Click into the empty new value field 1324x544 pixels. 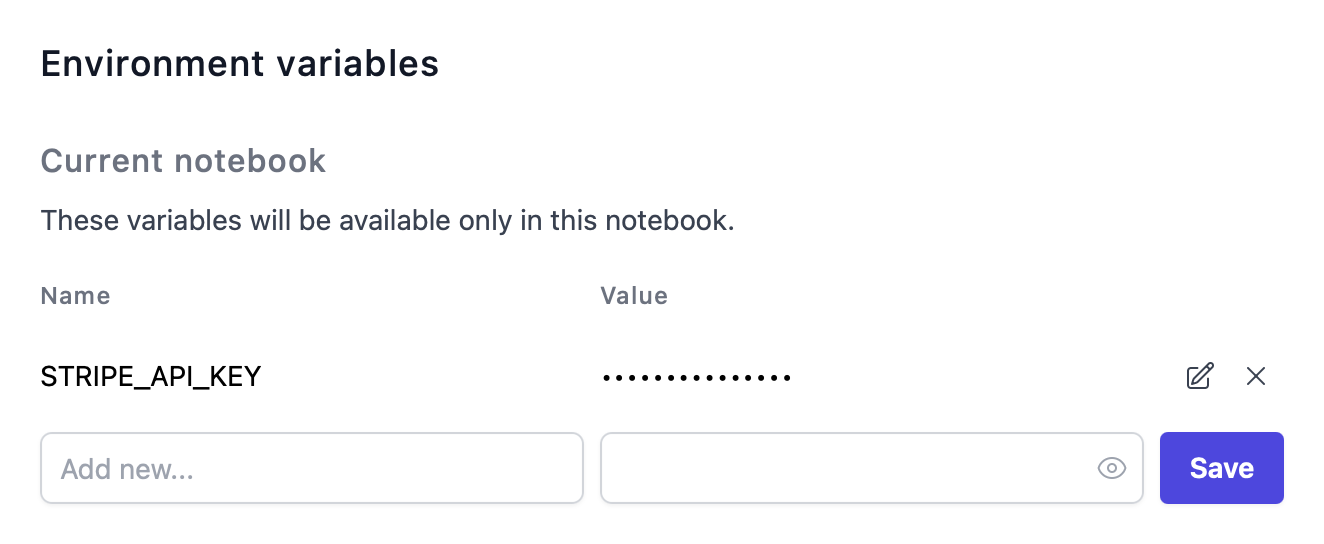(x=872, y=468)
